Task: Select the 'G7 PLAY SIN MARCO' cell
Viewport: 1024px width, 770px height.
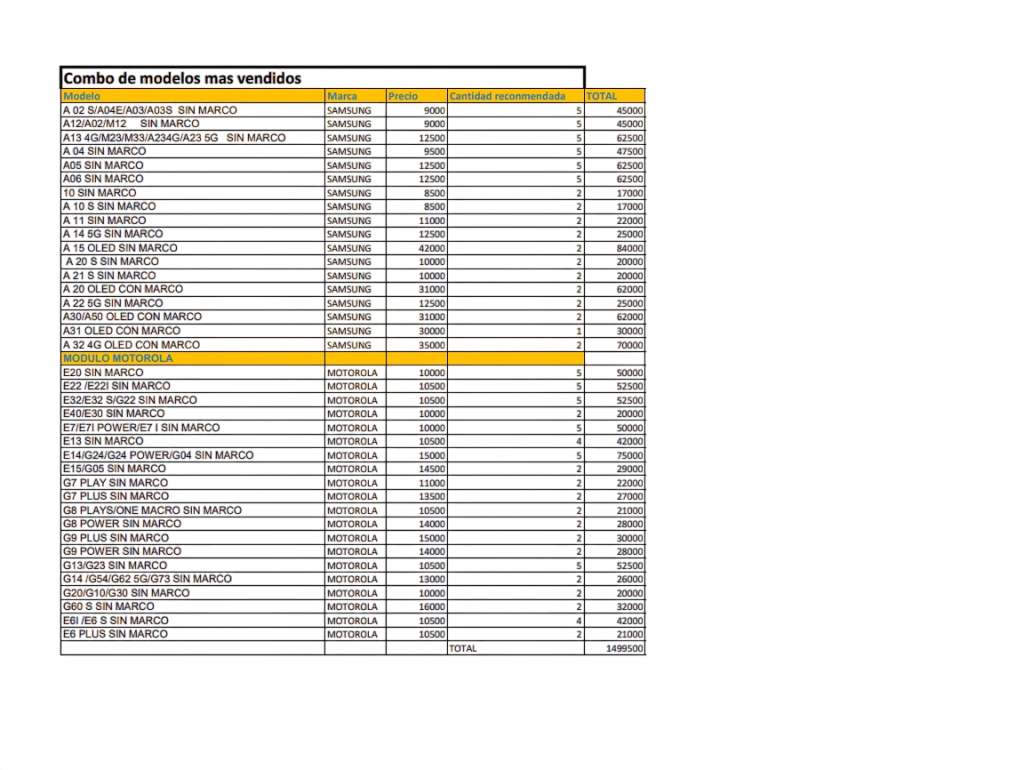Action: point(116,483)
